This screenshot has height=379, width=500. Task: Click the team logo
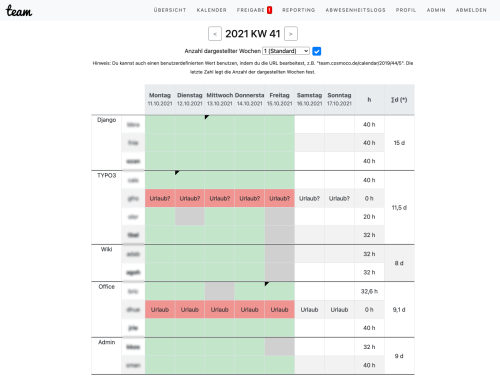coord(19,11)
